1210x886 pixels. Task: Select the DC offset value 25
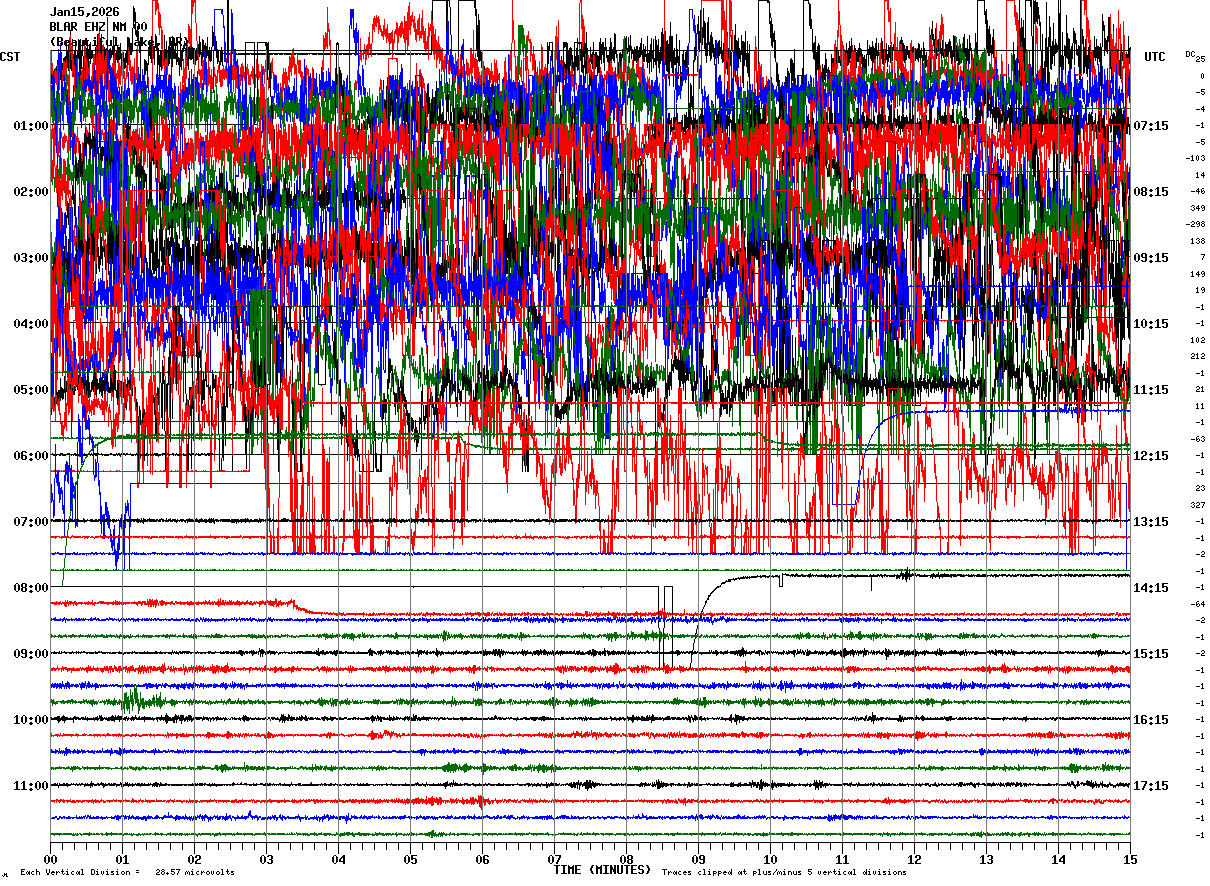click(1200, 59)
